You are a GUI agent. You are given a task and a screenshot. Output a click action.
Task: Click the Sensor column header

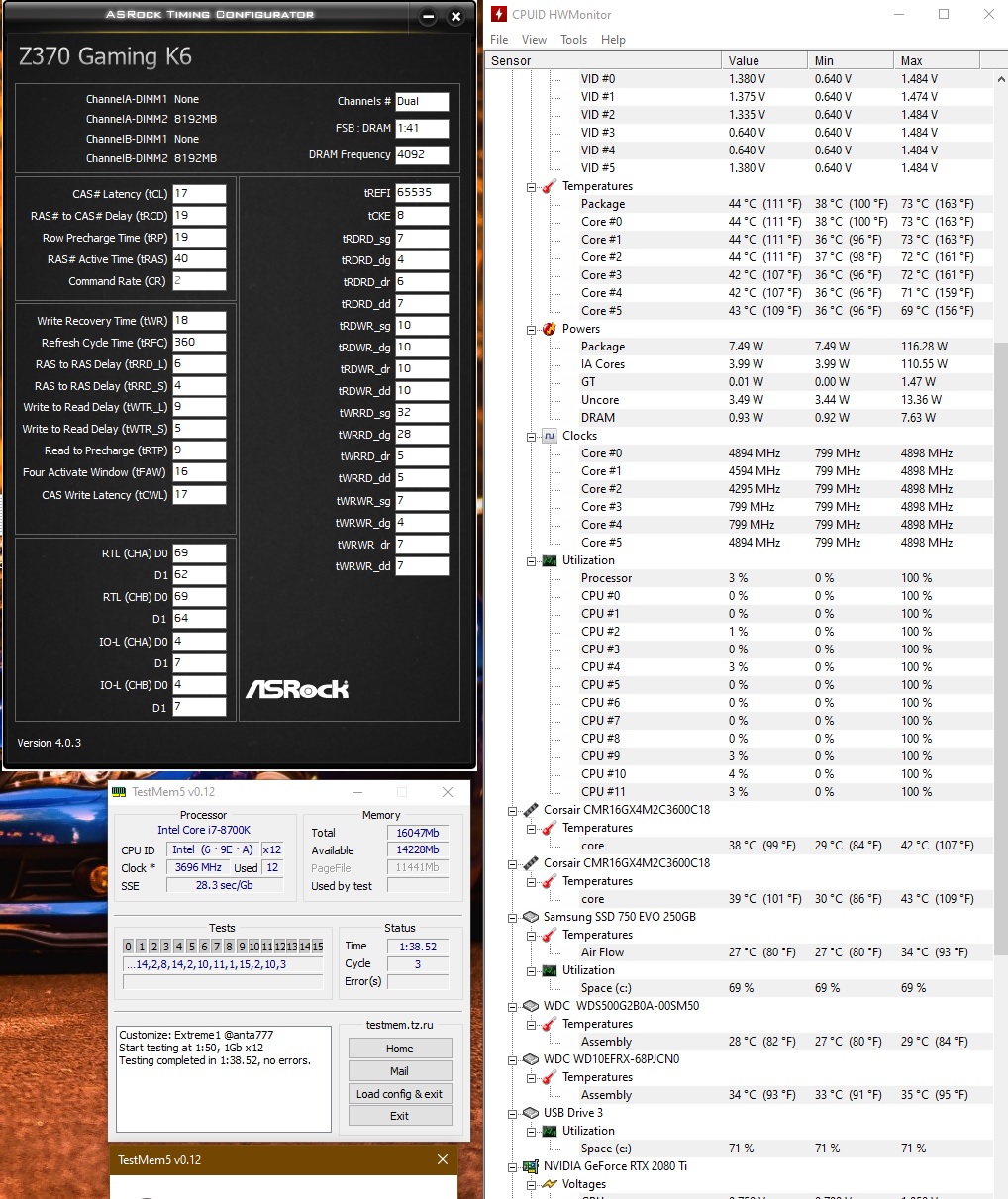(x=603, y=60)
